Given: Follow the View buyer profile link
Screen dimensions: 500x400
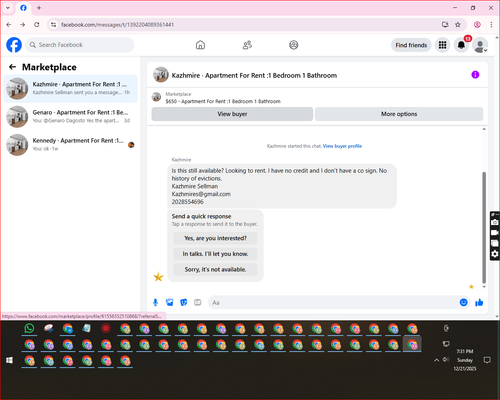Looking at the screenshot, I should 342,146.
